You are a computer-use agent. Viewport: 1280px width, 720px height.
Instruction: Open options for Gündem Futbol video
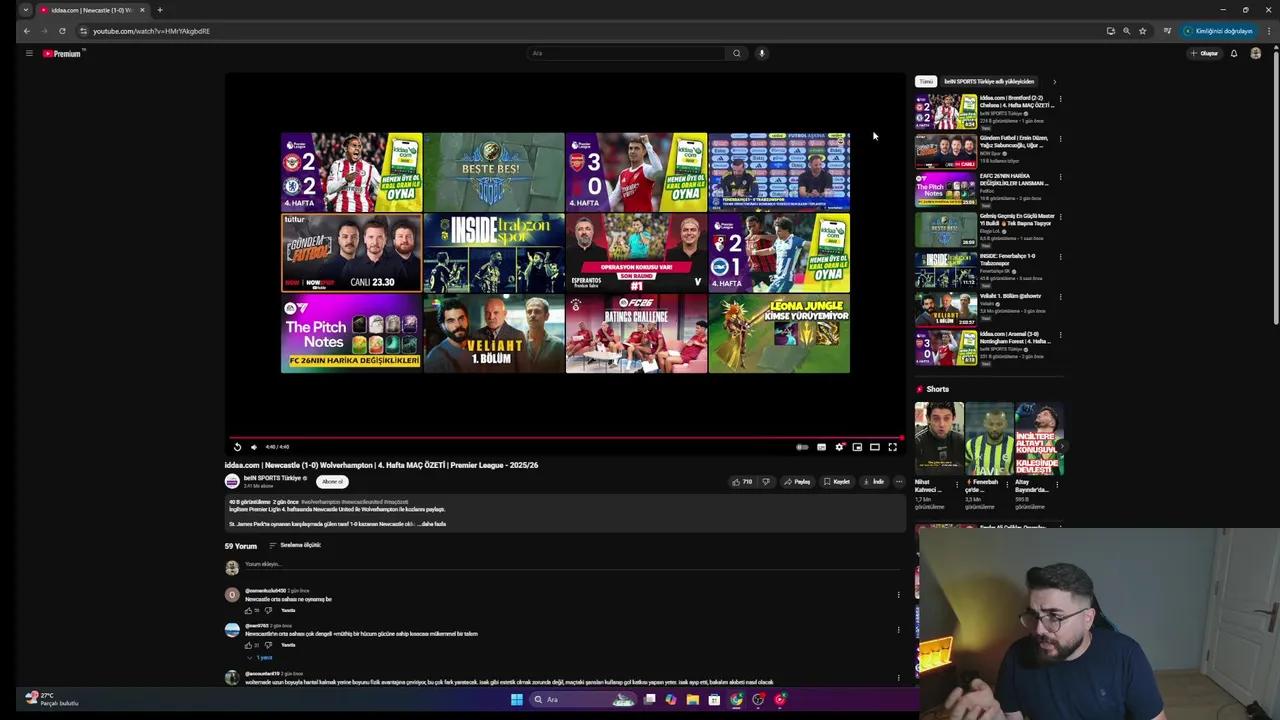[1060, 139]
